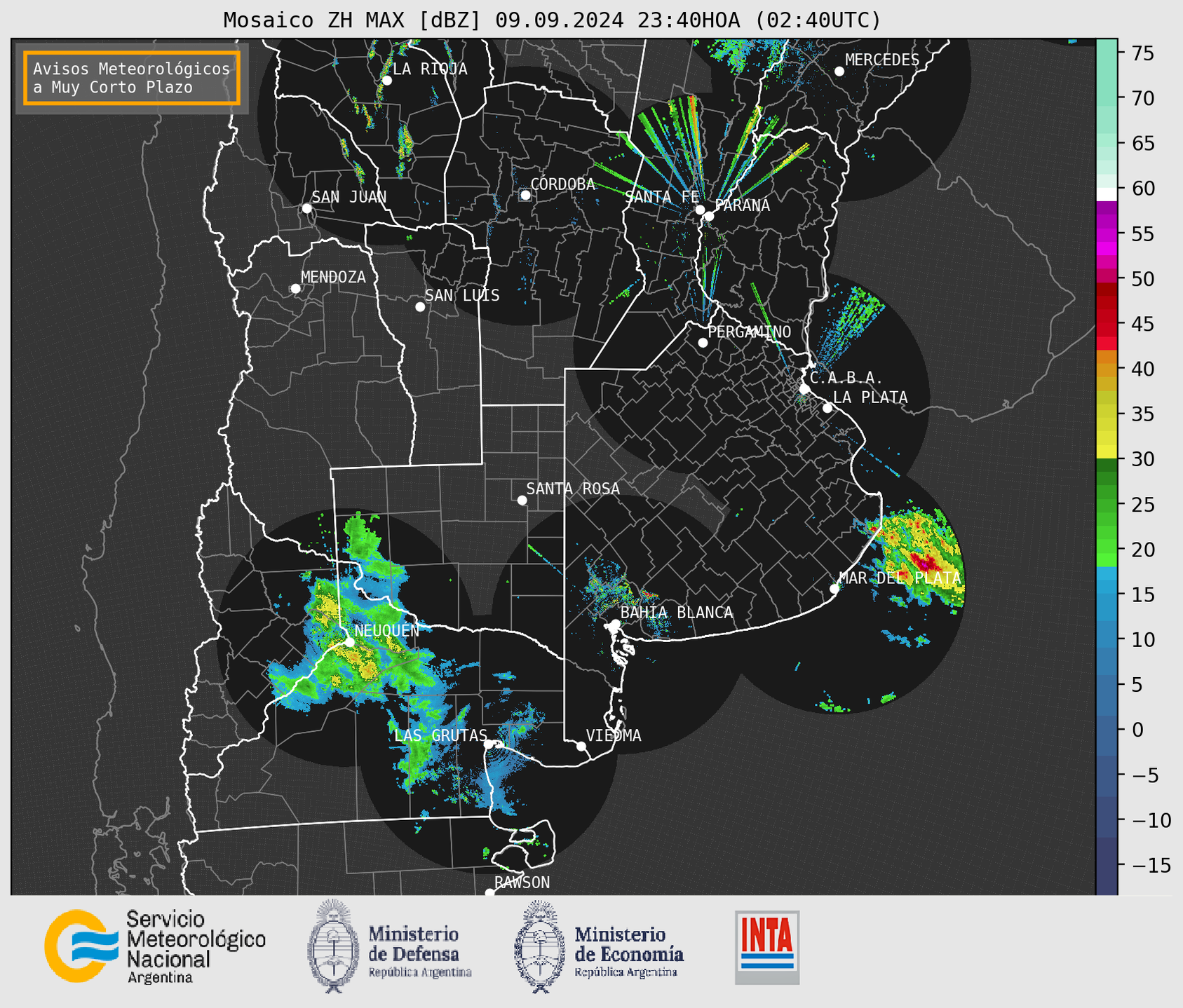Click the Las Grutas city marker dot
The width and height of the screenshot is (1183, 1008).
tap(489, 744)
